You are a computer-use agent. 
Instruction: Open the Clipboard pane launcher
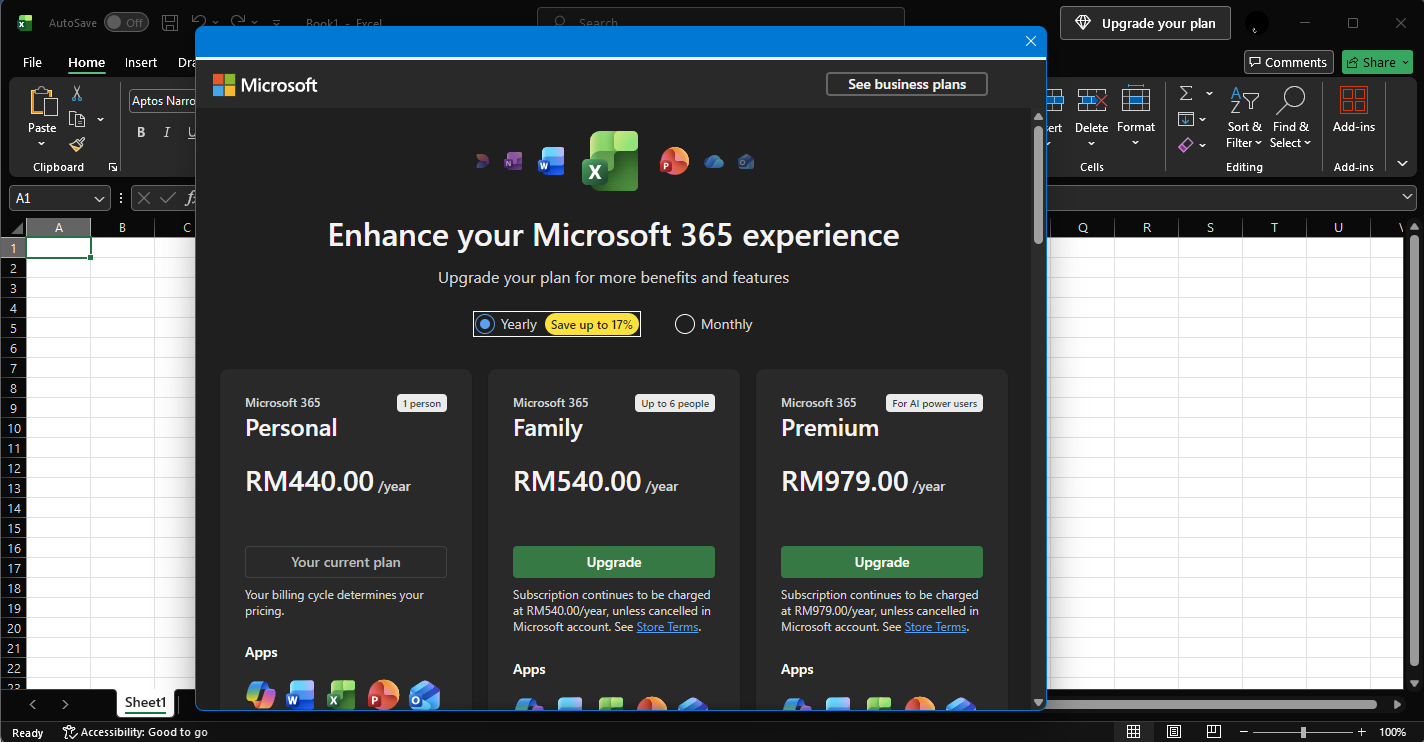(x=112, y=167)
